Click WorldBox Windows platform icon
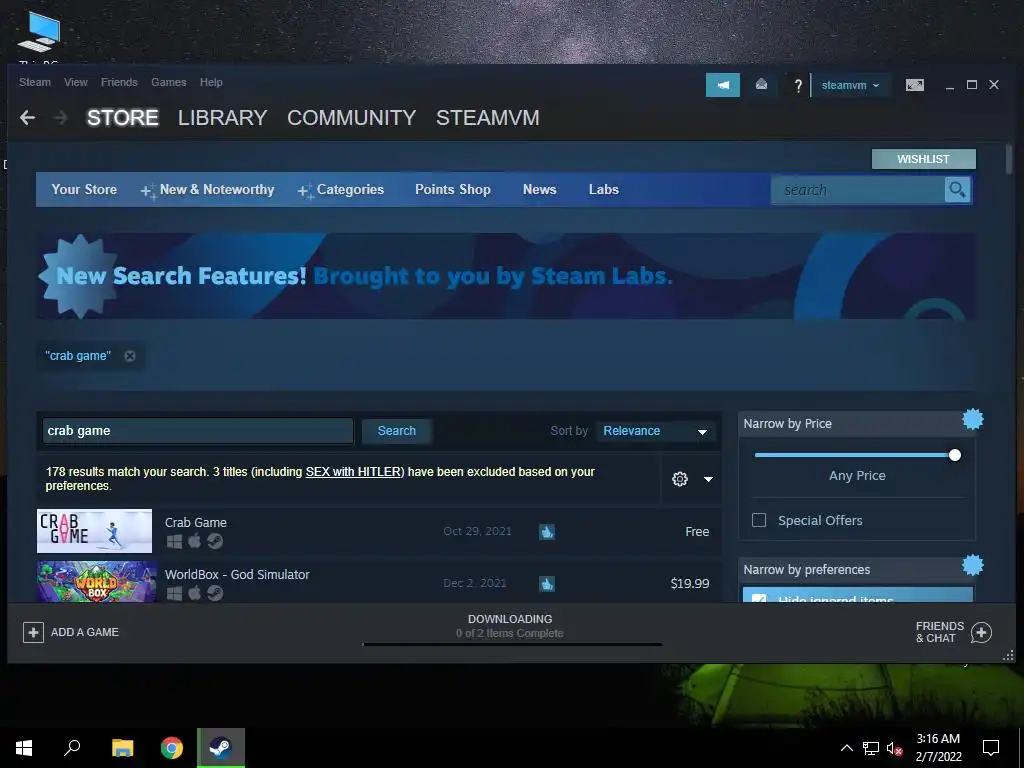 pyautogui.click(x=174, y=593)
